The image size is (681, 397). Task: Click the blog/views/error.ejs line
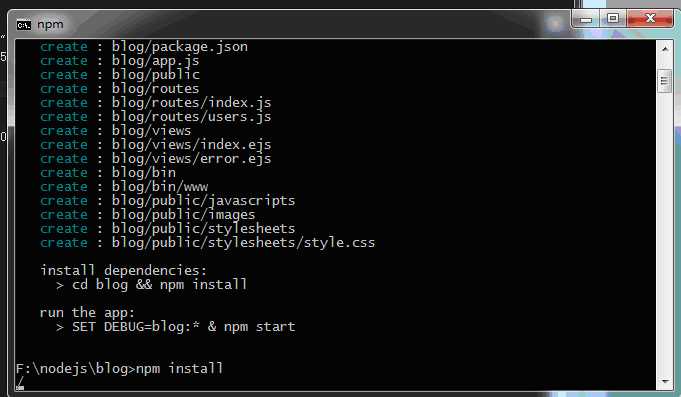[x=155, y=159]
